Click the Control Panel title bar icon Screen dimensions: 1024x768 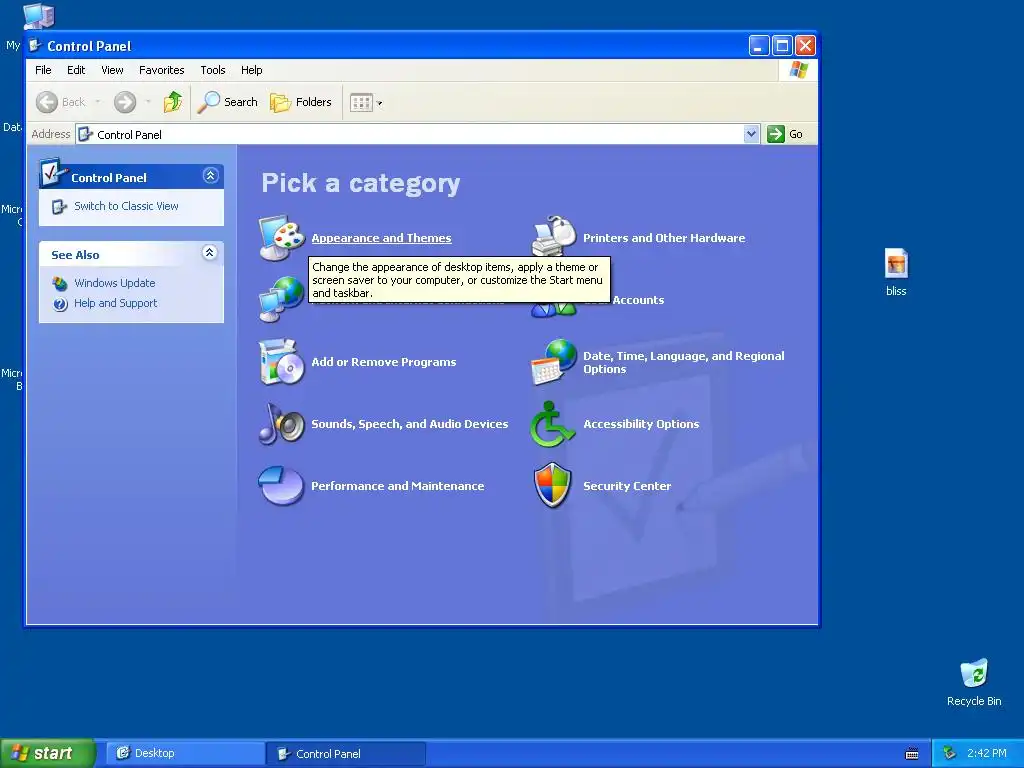click(x=35, y=45)
